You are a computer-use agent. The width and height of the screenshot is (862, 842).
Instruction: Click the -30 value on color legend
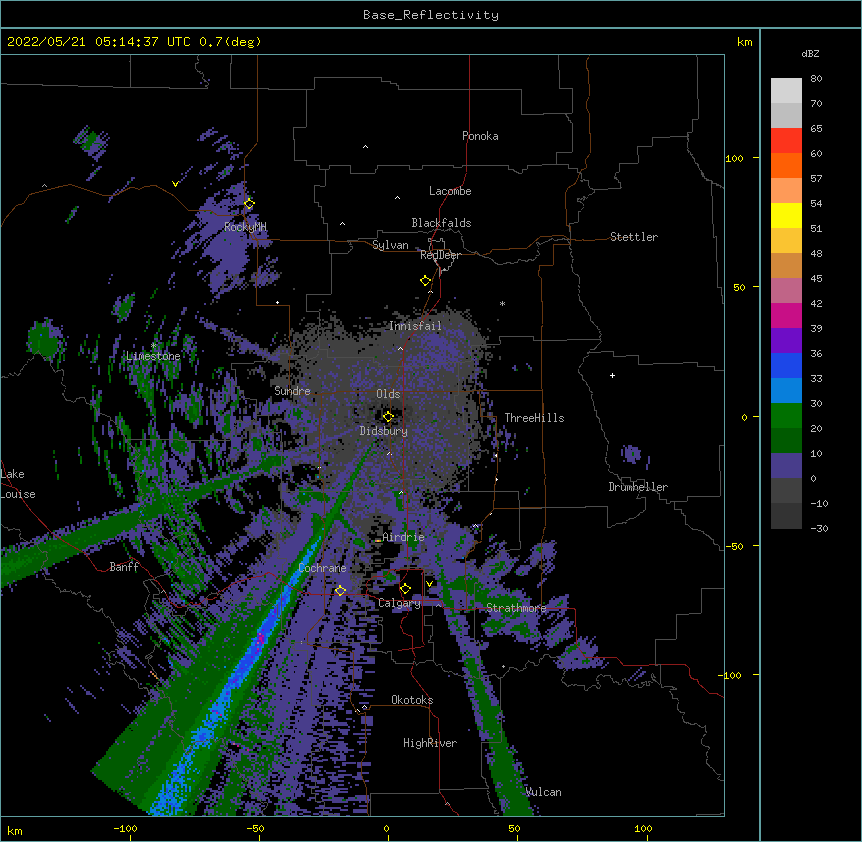coord(819,528)
